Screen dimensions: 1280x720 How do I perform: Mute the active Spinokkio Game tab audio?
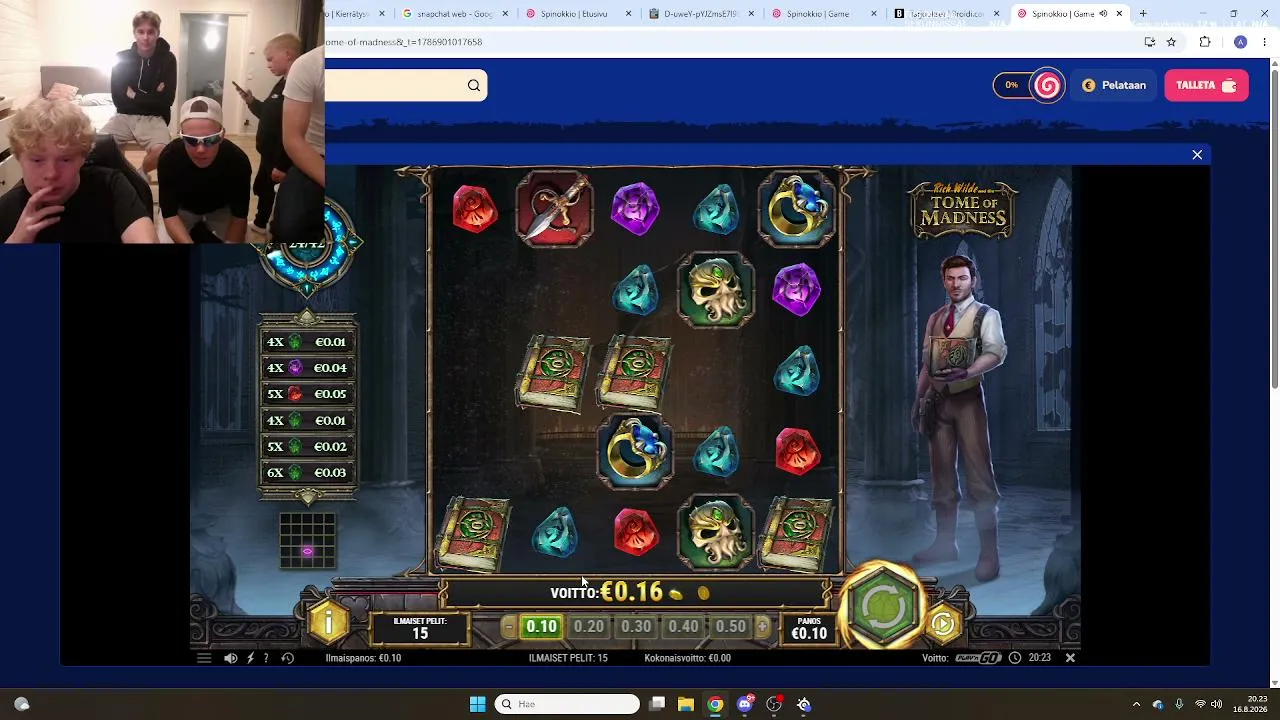tap(1103, 14)
